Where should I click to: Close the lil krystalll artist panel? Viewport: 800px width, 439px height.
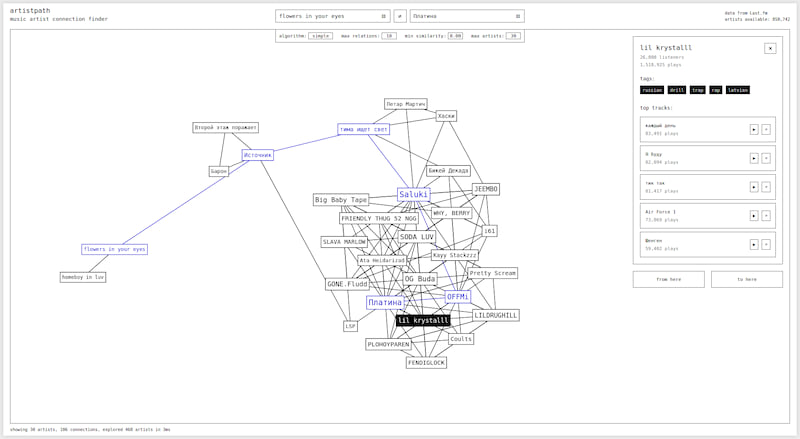click(x=770, y=48)
